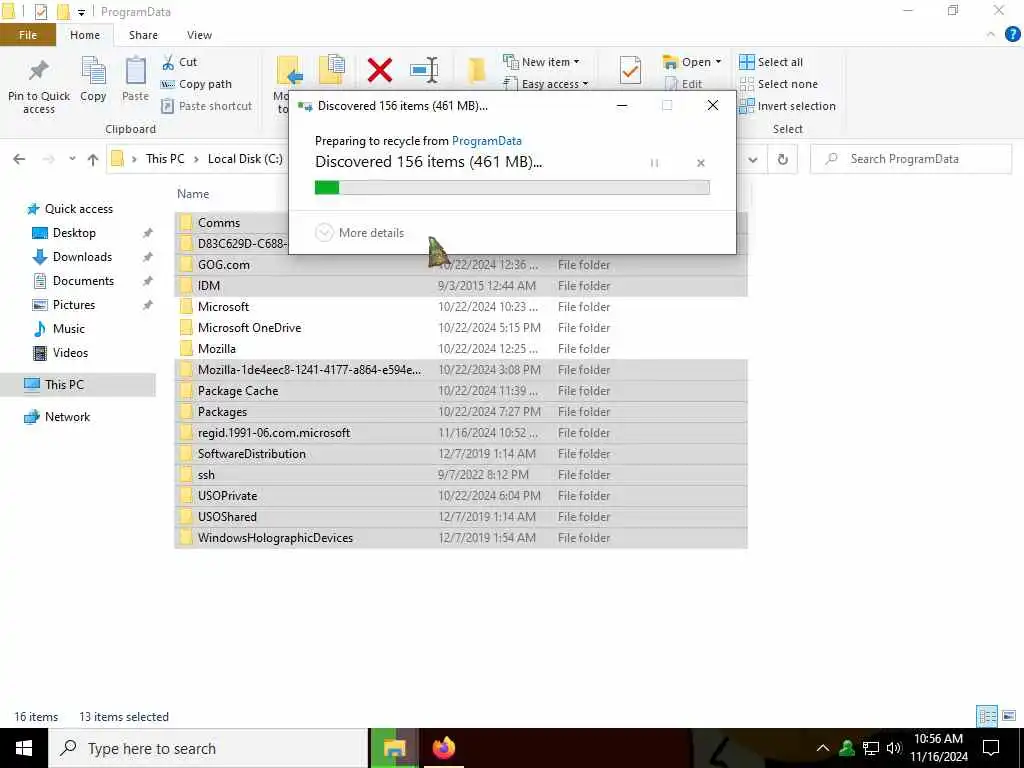Open the volume speaker tray icon

pos(894,748)
